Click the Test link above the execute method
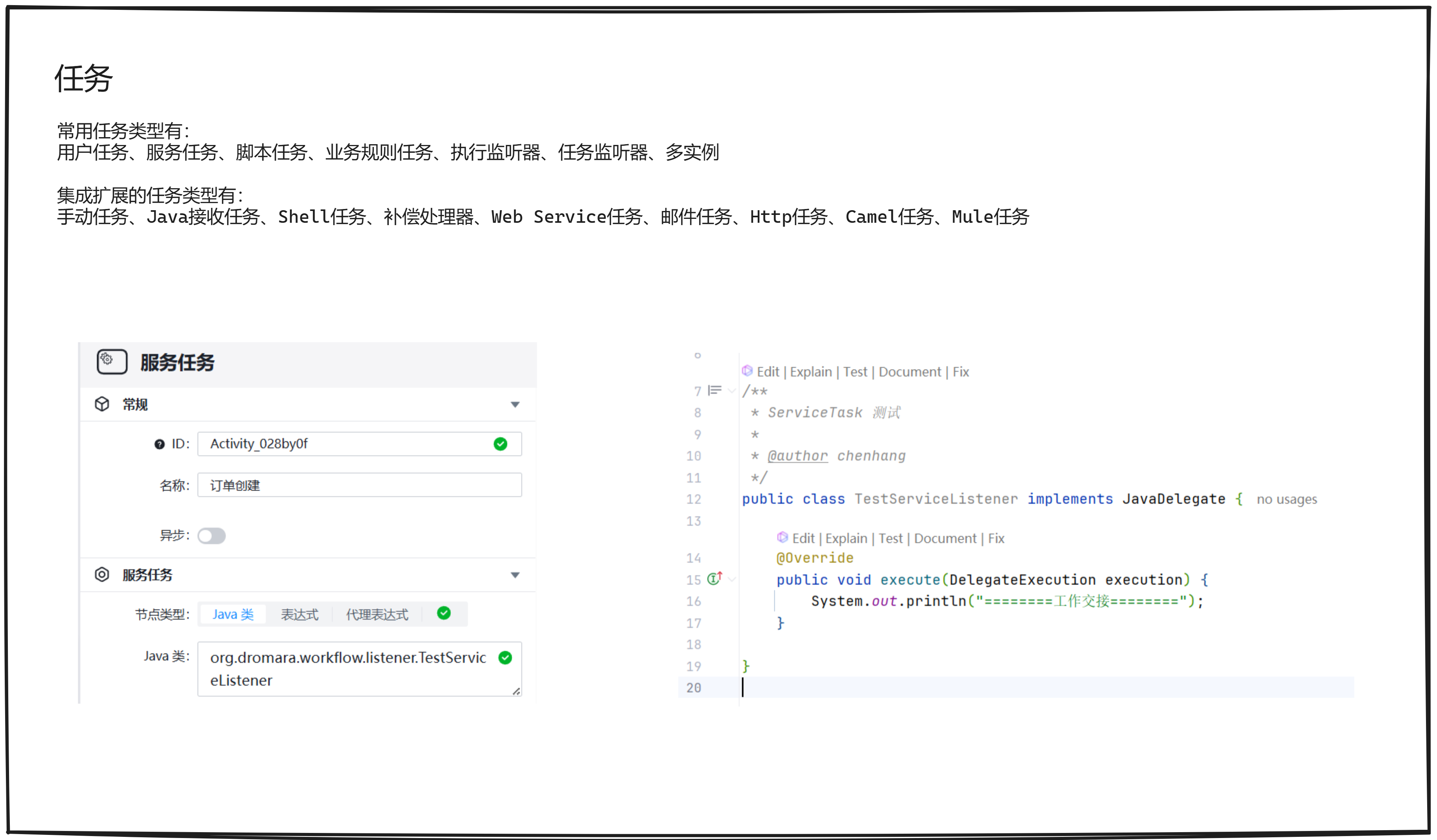This screenshot has height=840, width=1437. pyautogui.click(x=891, y=537)
